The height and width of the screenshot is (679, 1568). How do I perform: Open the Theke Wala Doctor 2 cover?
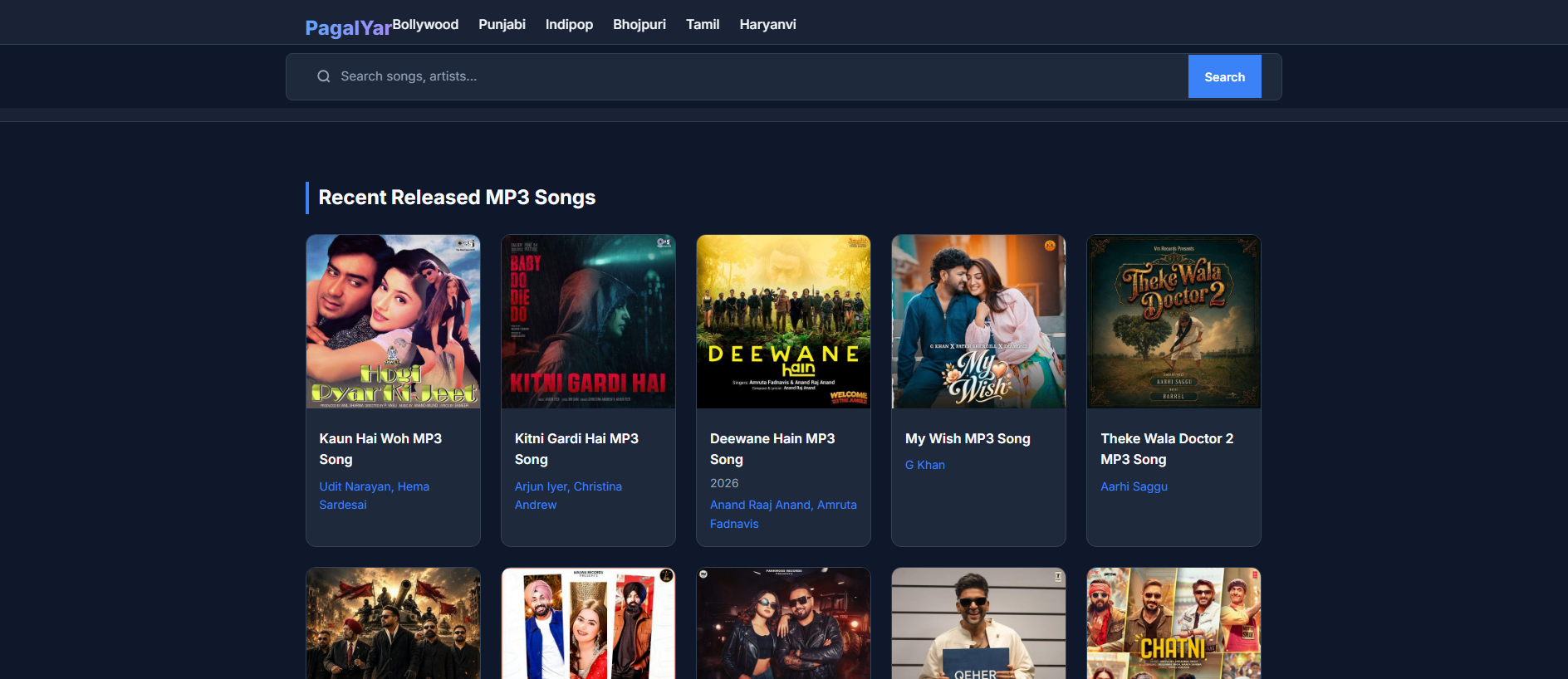[x=1174, y=321]
